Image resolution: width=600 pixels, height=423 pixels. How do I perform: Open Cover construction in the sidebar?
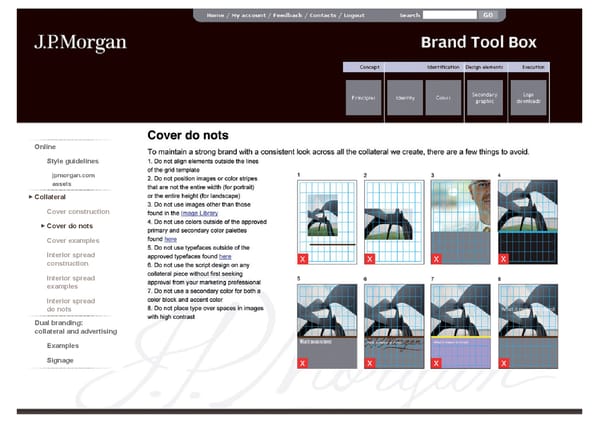pos(78,212)
